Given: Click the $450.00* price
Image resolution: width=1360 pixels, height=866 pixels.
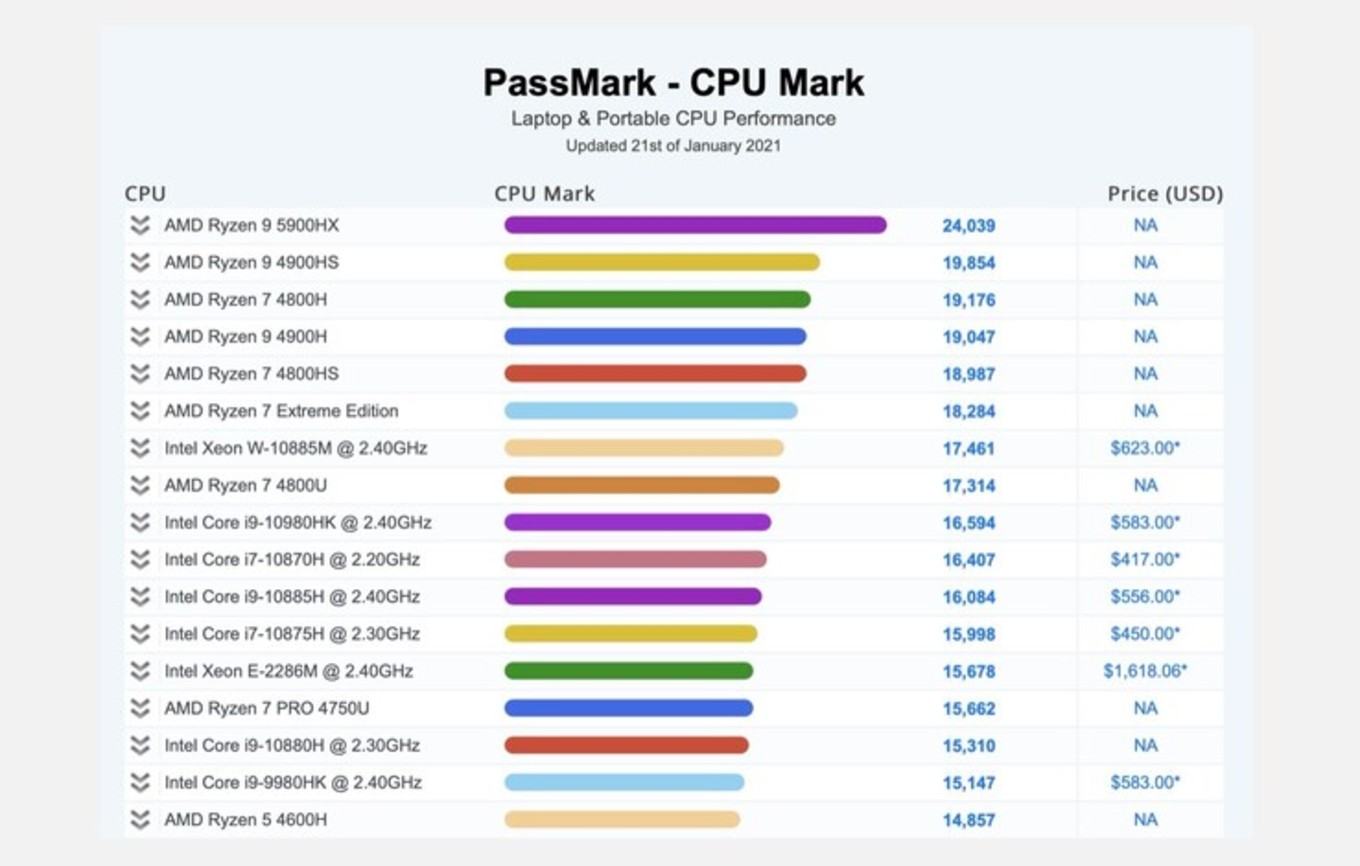Looking at the screenshot, I should tap(1145, 633).
